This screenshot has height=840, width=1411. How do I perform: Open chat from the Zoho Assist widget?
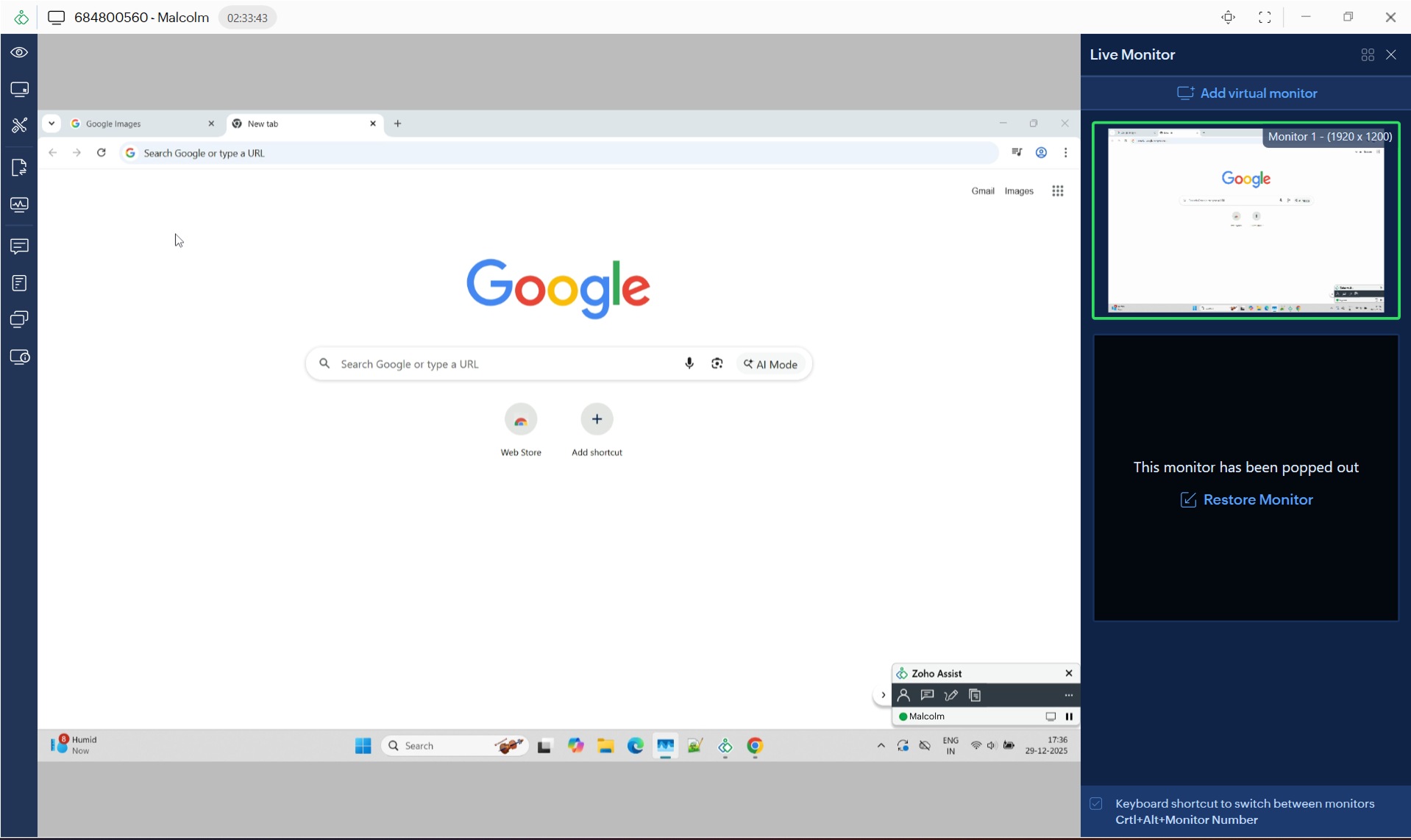click(928, 695)
